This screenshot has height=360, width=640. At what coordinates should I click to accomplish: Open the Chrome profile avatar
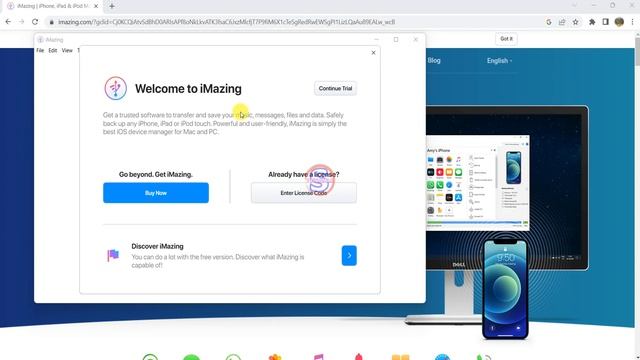click(619, 22)
